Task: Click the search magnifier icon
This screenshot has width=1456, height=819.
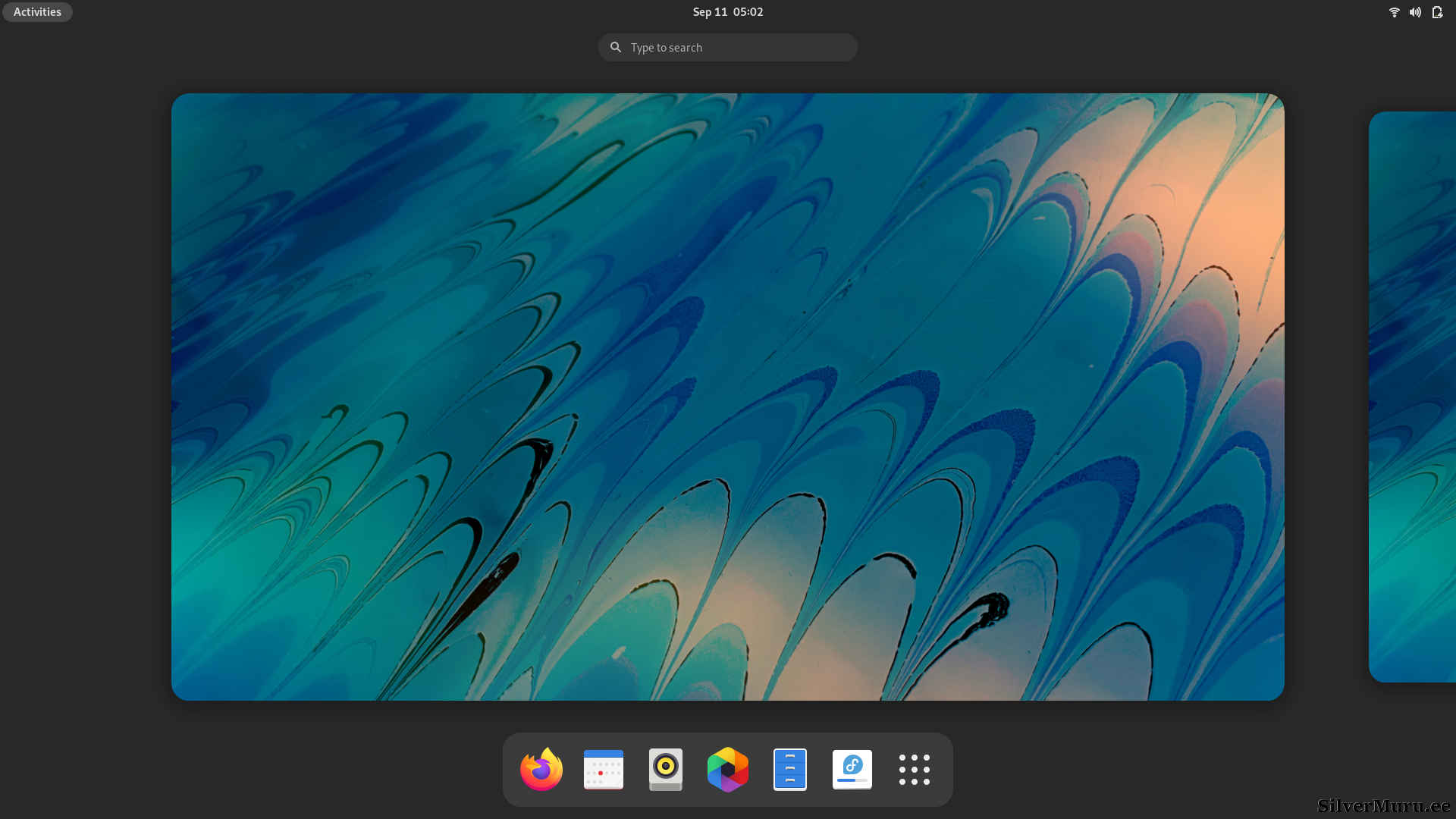Action: point(616,47)
